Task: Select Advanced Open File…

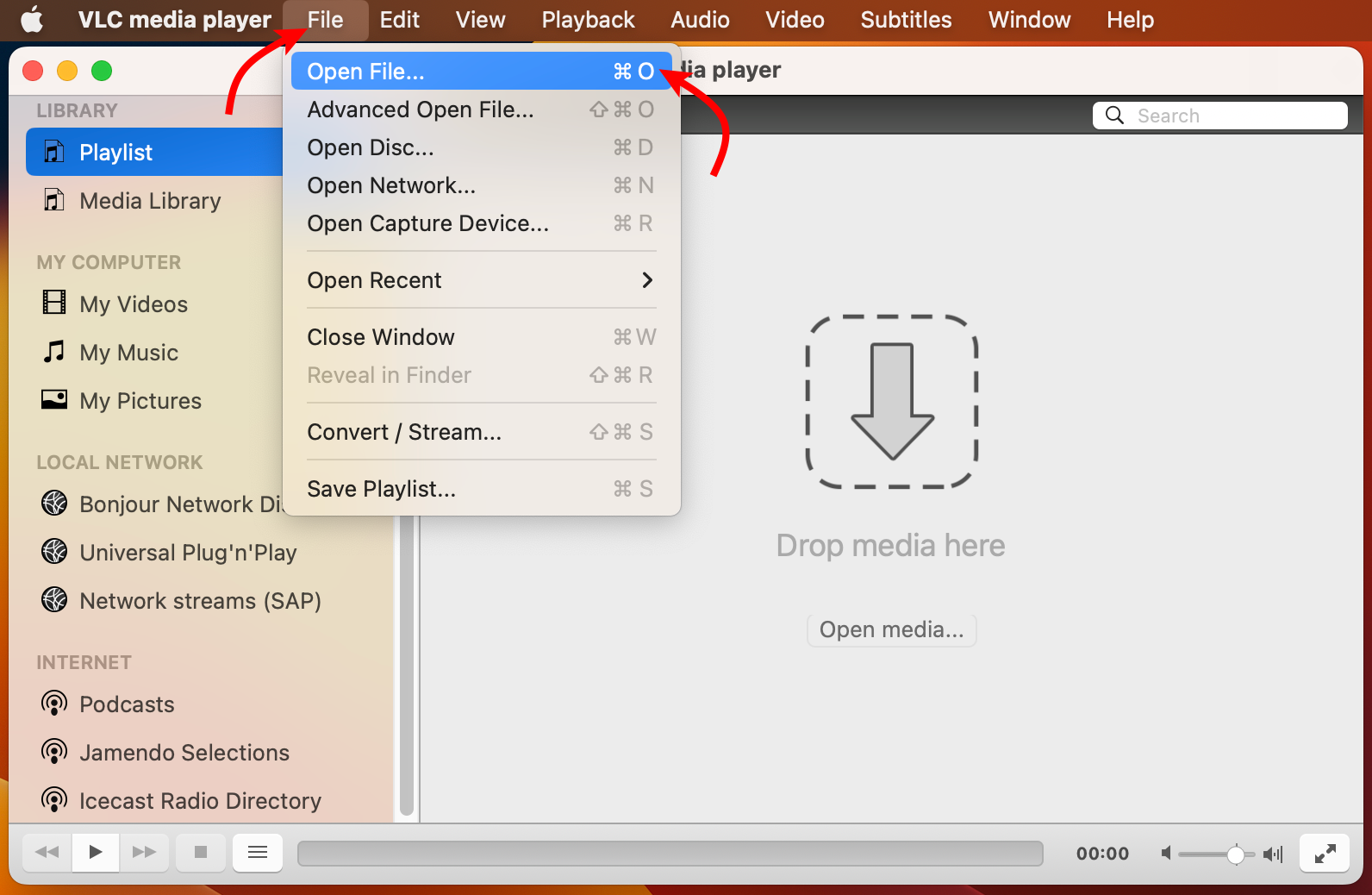Action: point(482,110)
